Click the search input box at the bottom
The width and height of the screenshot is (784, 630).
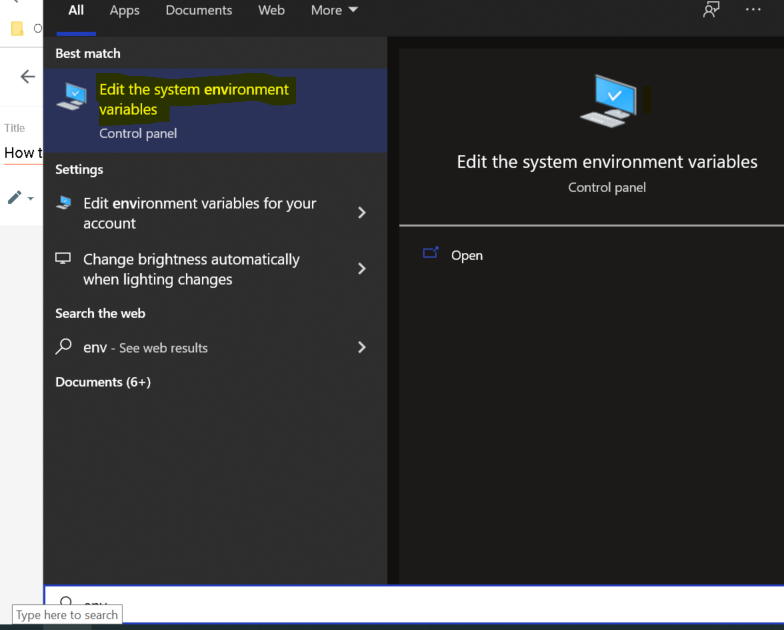[x=414, y=604]
